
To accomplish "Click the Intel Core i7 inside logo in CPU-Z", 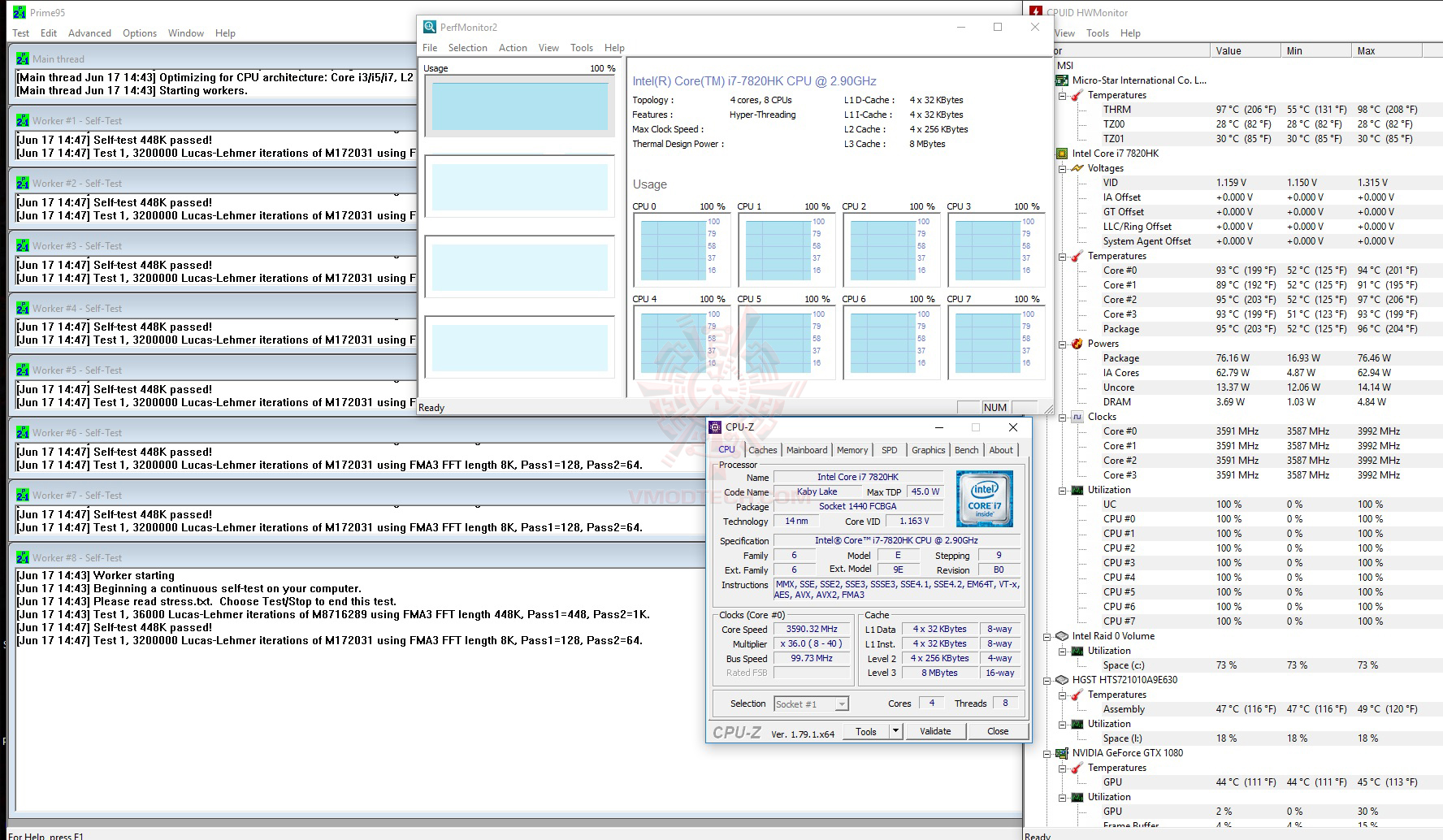I will click(x=984, y=499).
